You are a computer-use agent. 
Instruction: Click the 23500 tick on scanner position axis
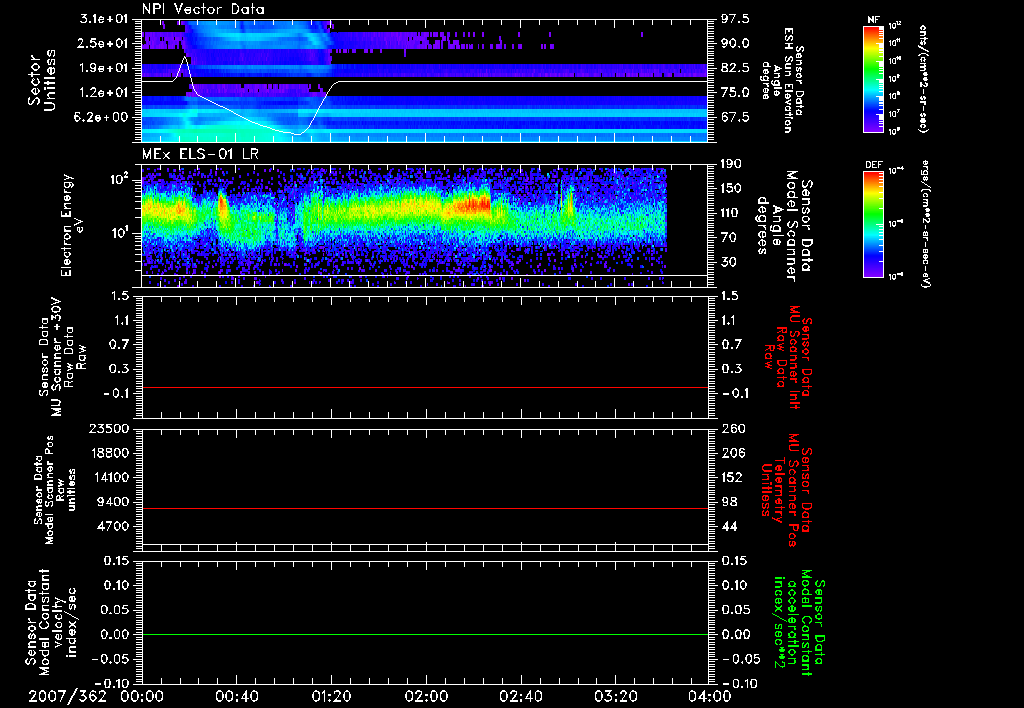[111, 429]
